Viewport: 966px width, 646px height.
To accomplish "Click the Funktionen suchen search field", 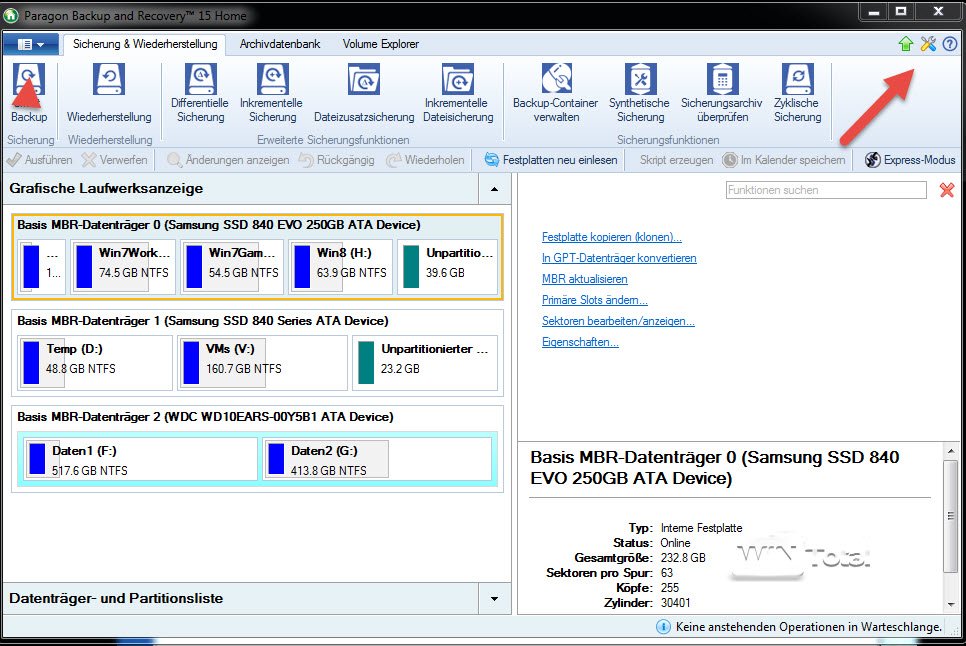I will 811,190.
